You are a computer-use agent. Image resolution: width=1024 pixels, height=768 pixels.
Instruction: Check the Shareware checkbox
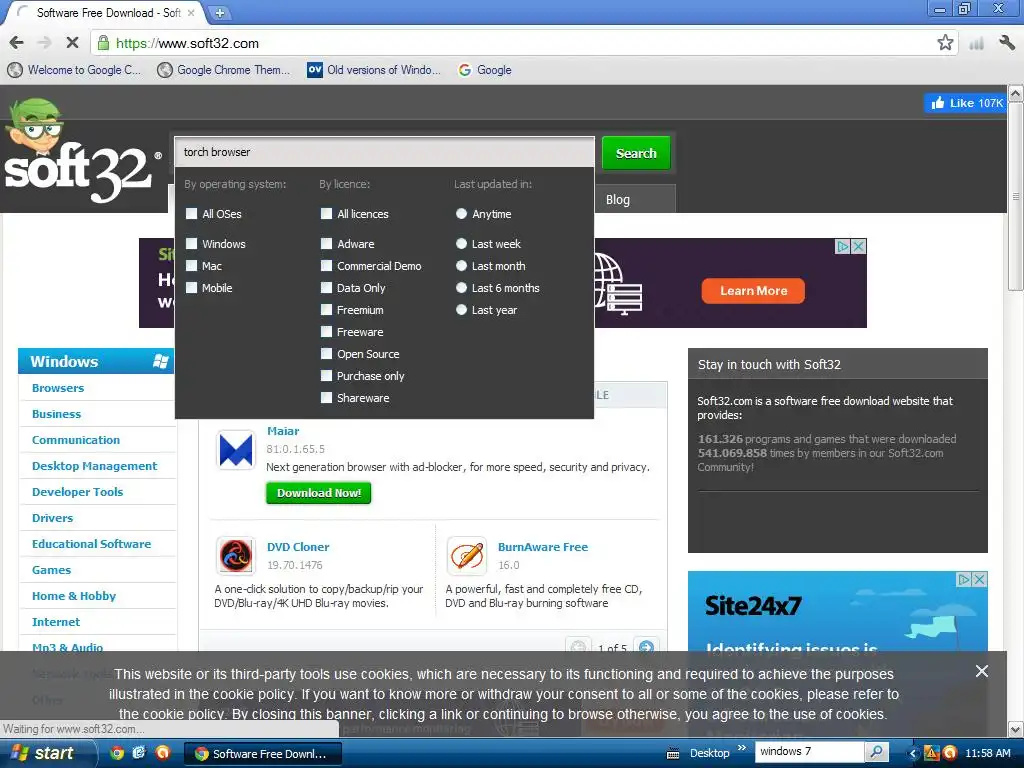tap(327, 398)
